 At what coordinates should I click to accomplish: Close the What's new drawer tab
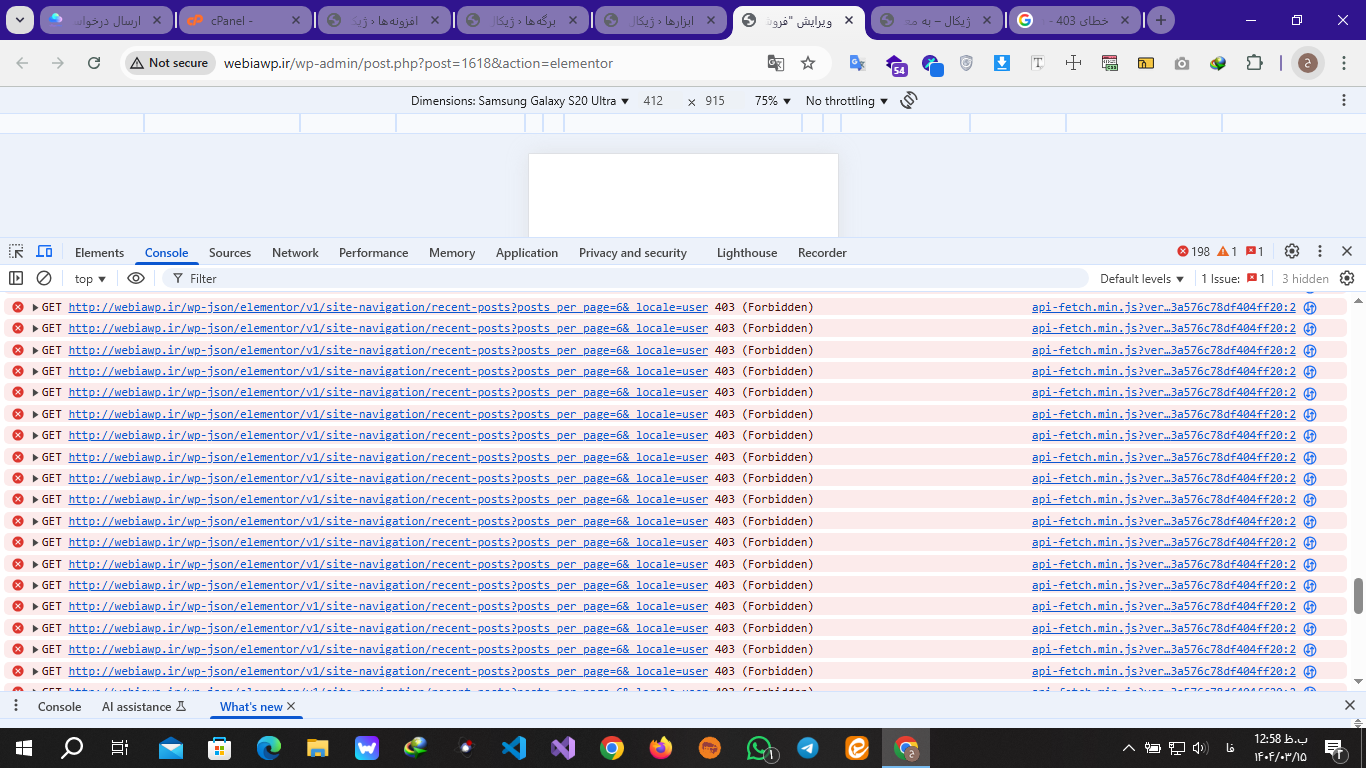click(291, 706)
